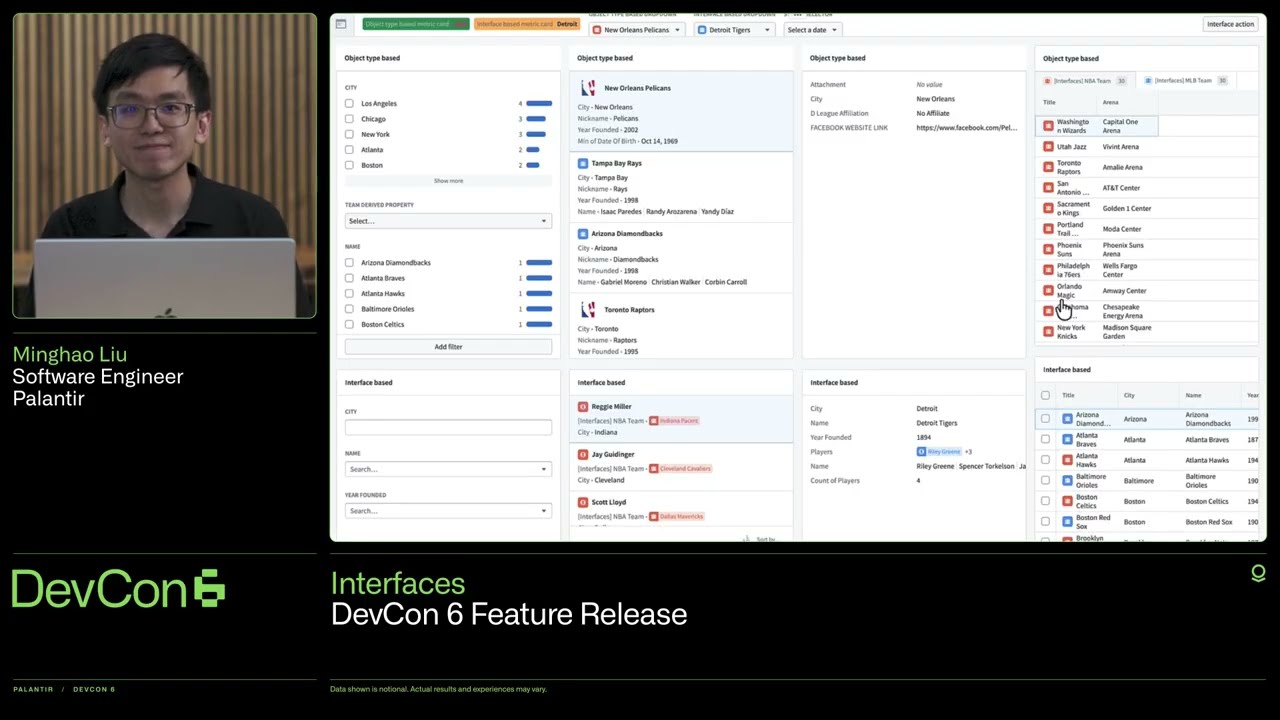Toggle the select-all checkbox in the table header
This screenshot has width=1280, height=720.
point(1045,395)
